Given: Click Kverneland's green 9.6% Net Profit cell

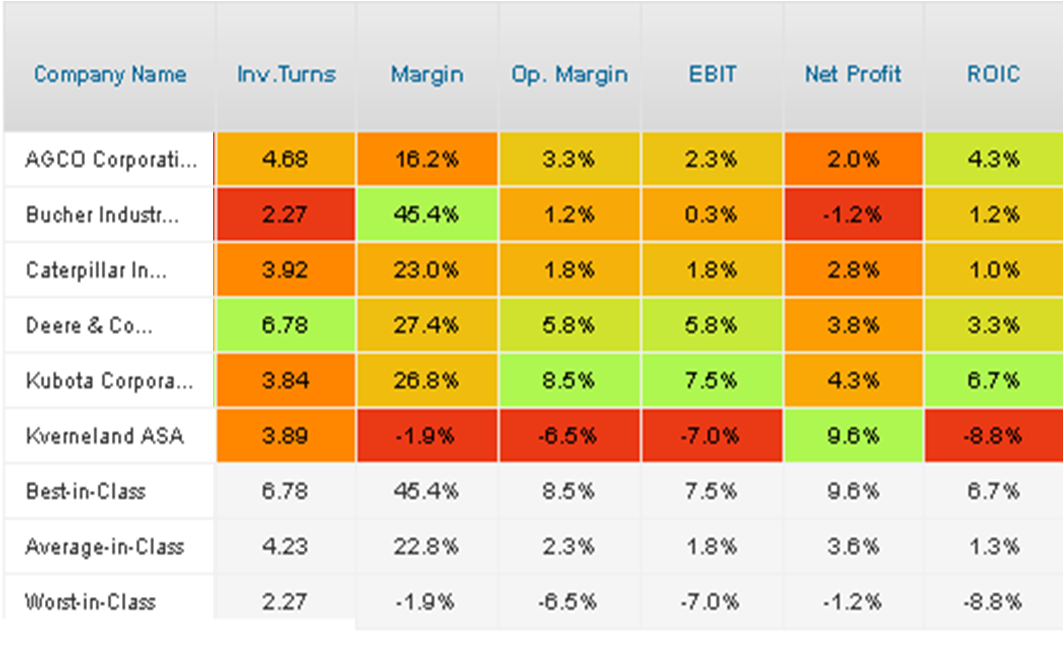Looking at the screenshot, I should click(x=853, y=436).
